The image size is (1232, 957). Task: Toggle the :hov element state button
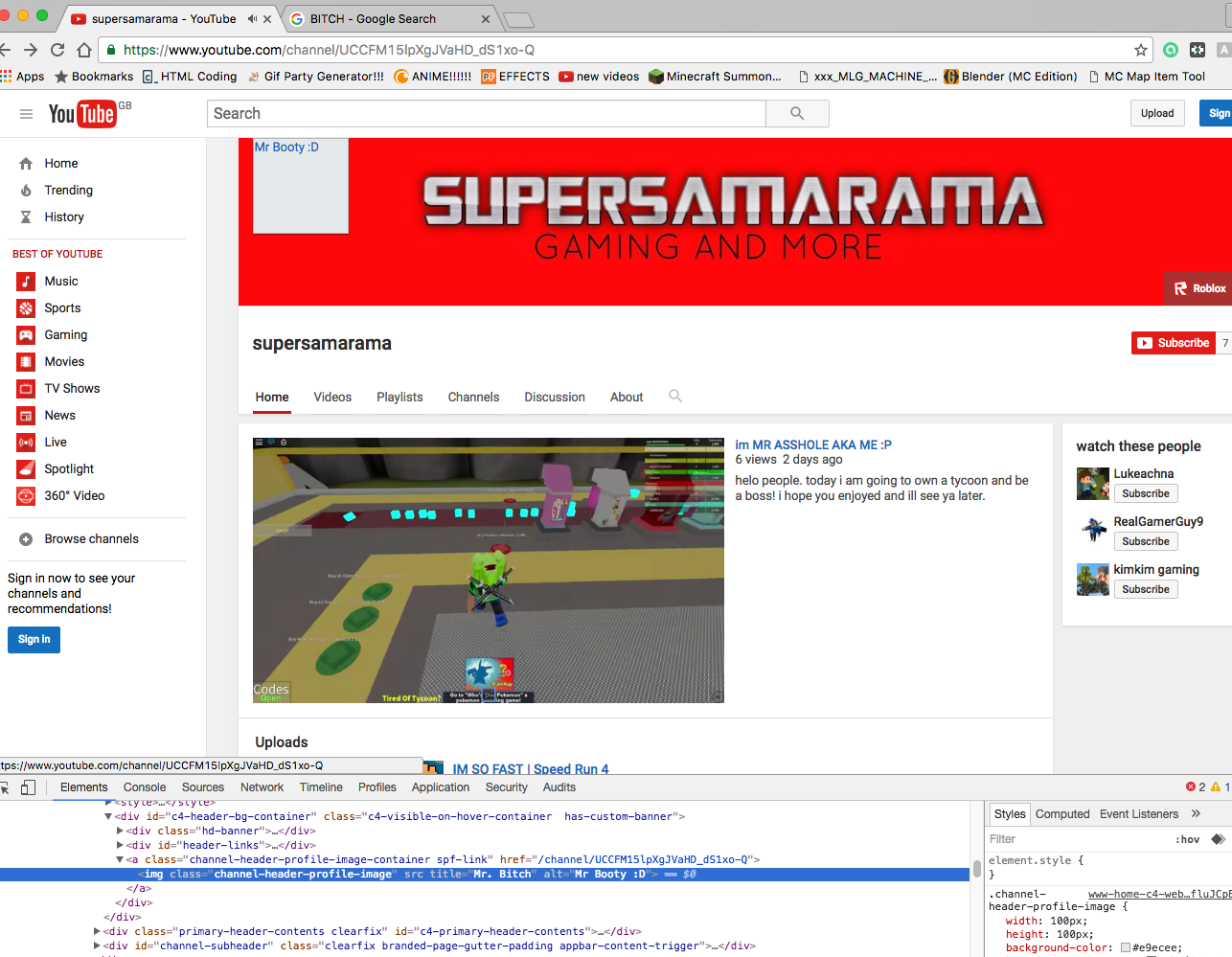[1188, 839]
